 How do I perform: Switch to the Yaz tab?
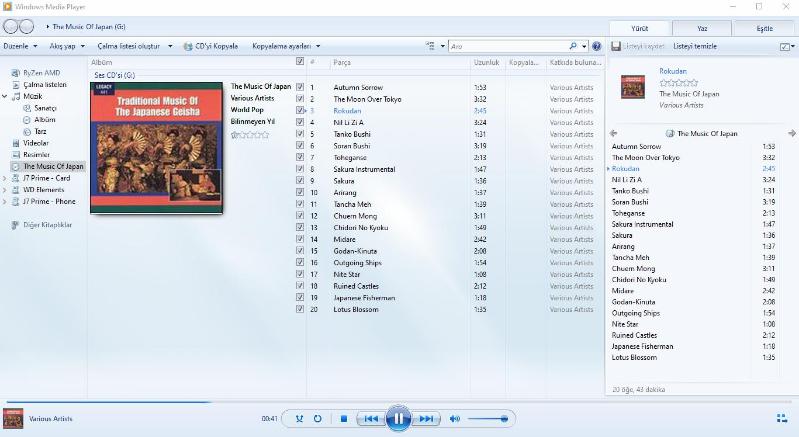(703, 28)
